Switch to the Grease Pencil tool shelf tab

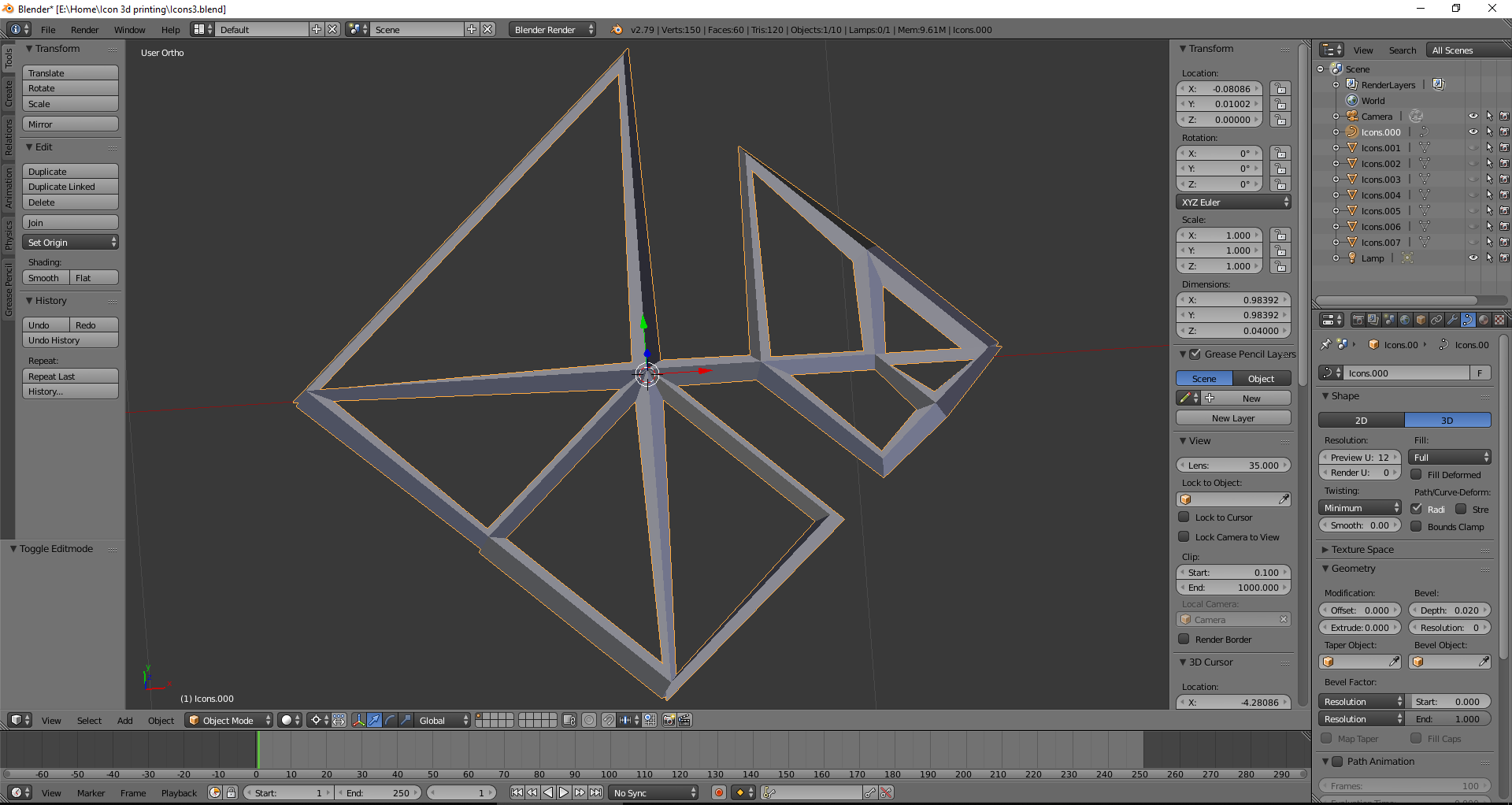point(9,289)
